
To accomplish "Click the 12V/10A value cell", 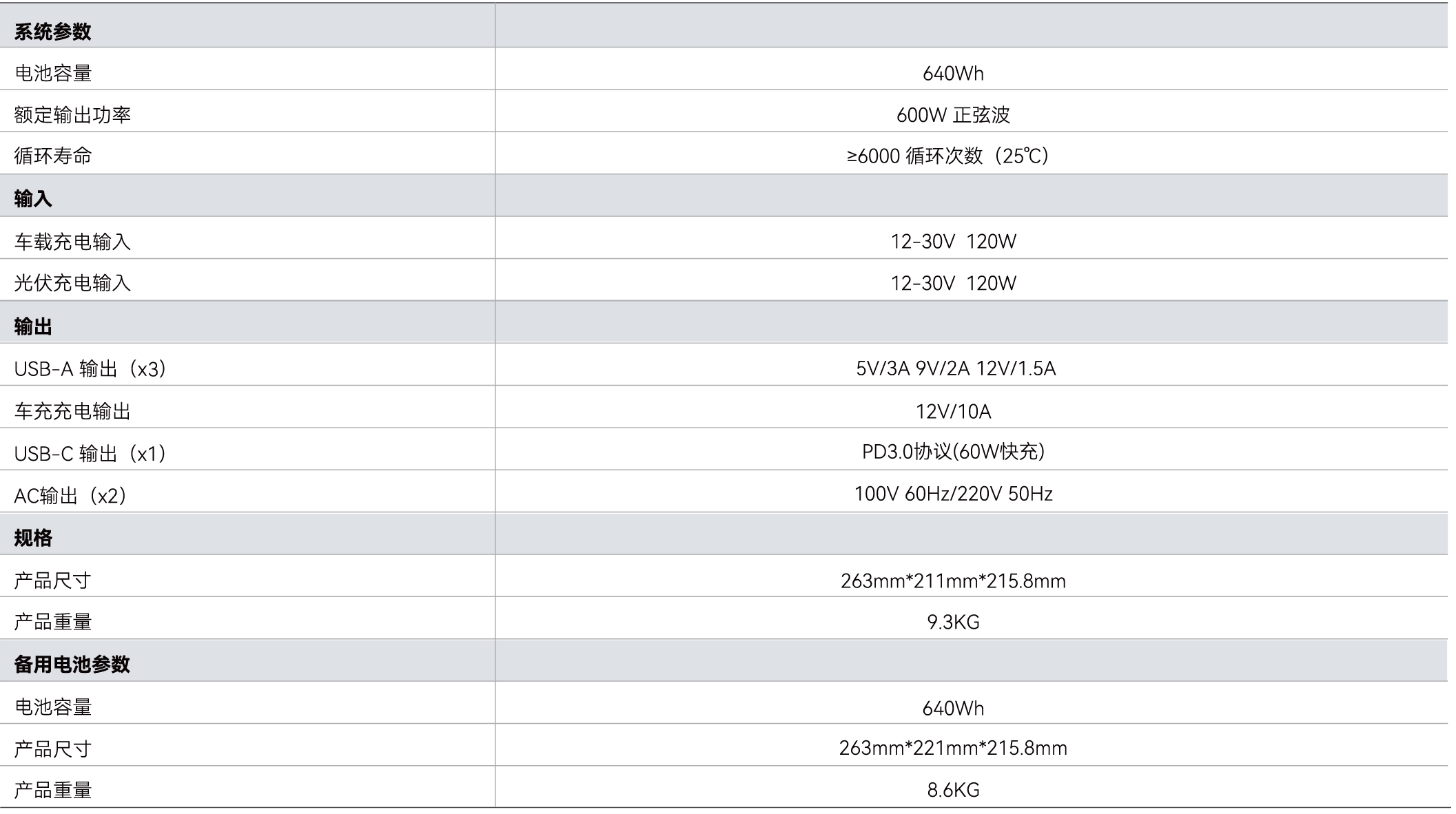I will tap(953, 412).
